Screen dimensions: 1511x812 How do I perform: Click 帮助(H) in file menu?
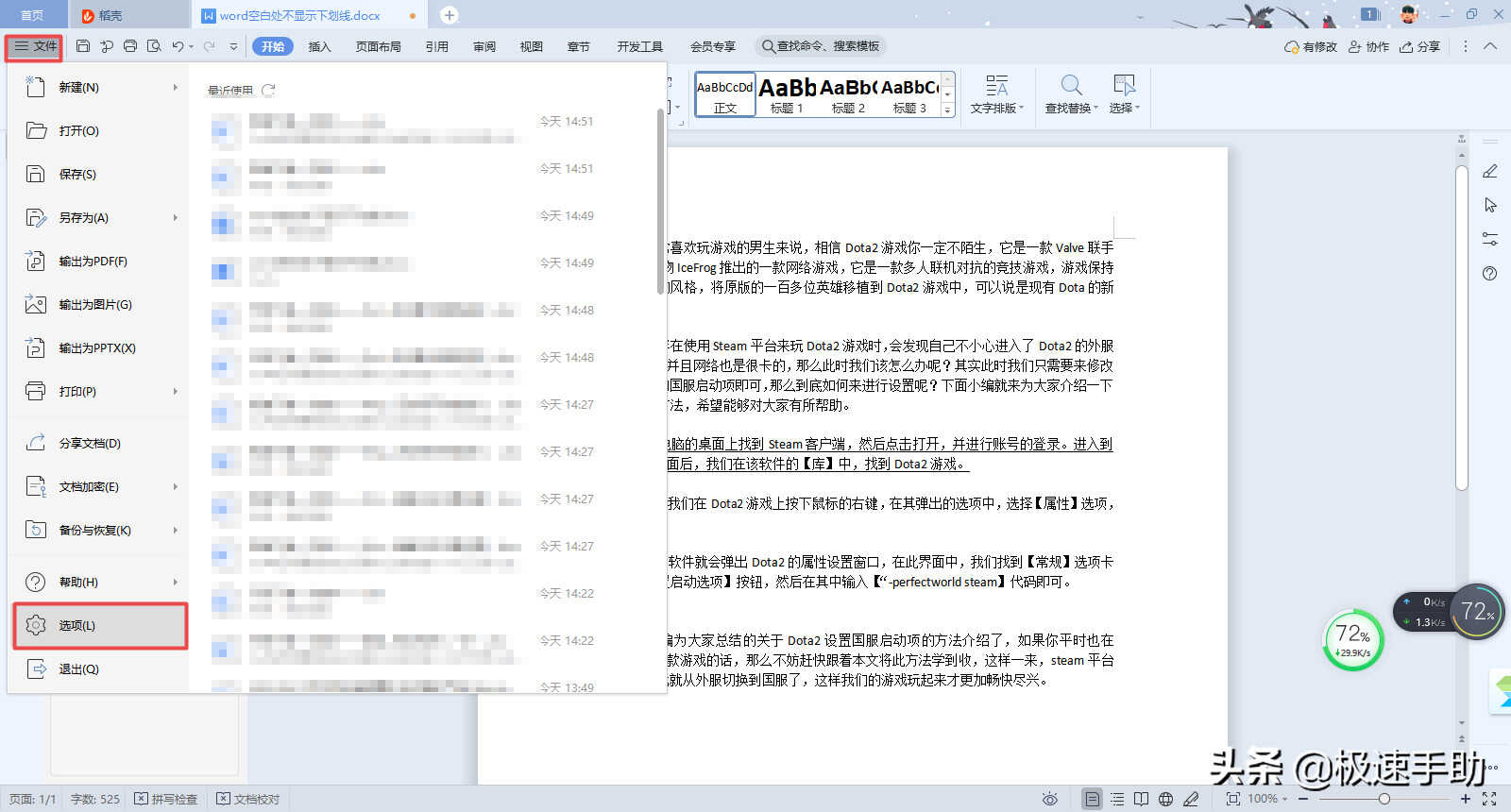(100, 582)
